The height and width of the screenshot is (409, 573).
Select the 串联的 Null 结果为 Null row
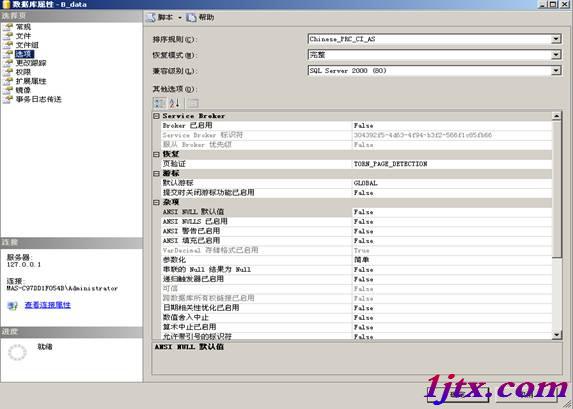[x=356, y=269]
